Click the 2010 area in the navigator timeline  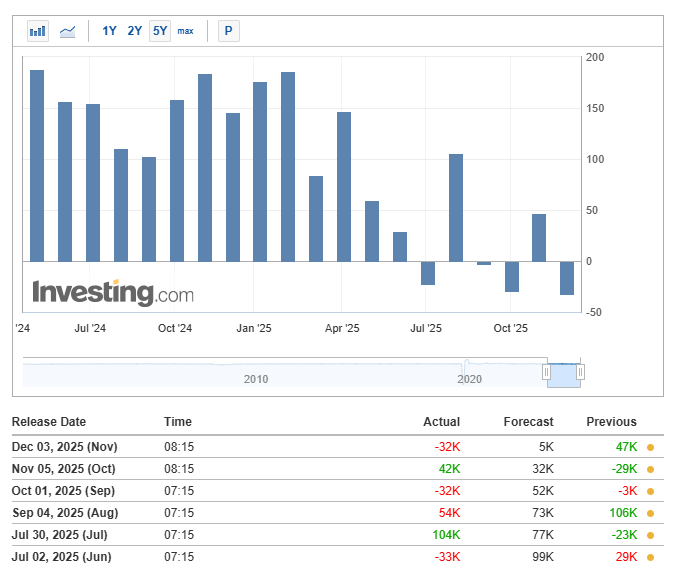click(x=256, y=379)
